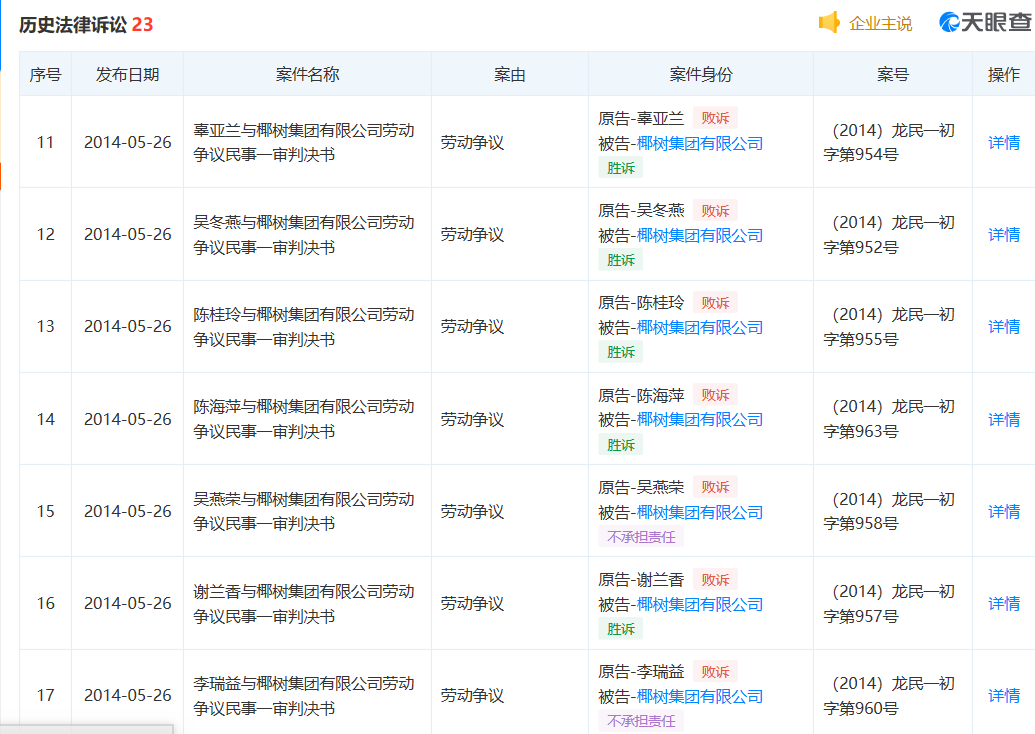Click the 企业主说 speaker icon
1035x734 pixels.
click(829, 23)
